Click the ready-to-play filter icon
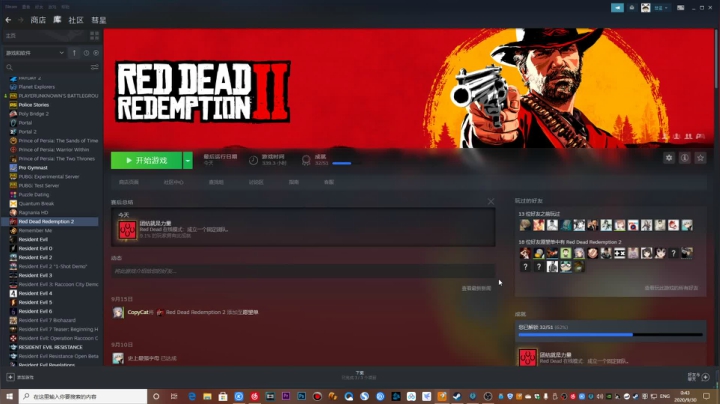The height and width of the screenshot is (404, 720). (96, 53)
